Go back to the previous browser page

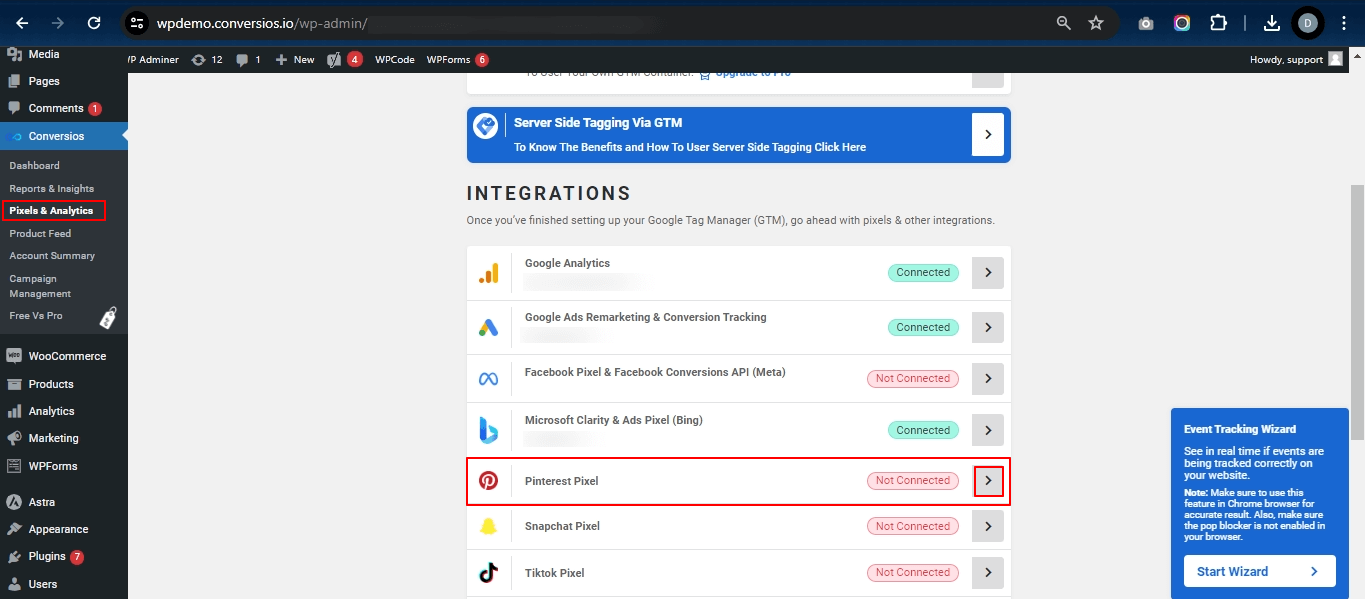pyautogui.click(x=22, y=22)
